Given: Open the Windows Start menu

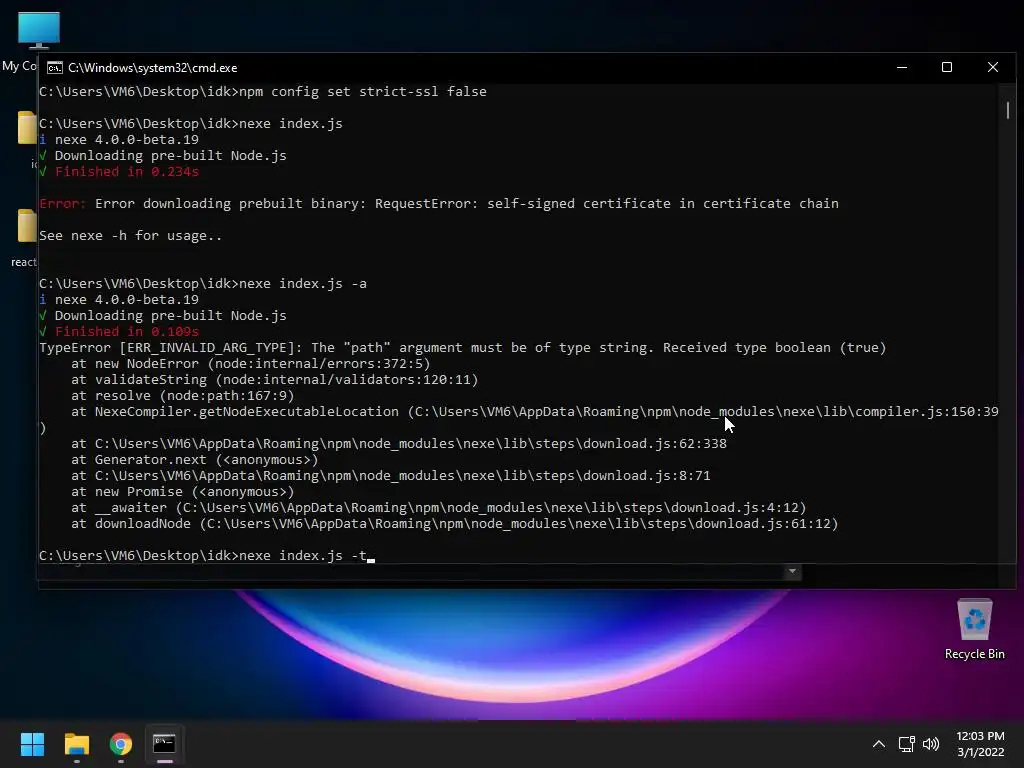Looking at the screenshot, I should tap(32, 744).
